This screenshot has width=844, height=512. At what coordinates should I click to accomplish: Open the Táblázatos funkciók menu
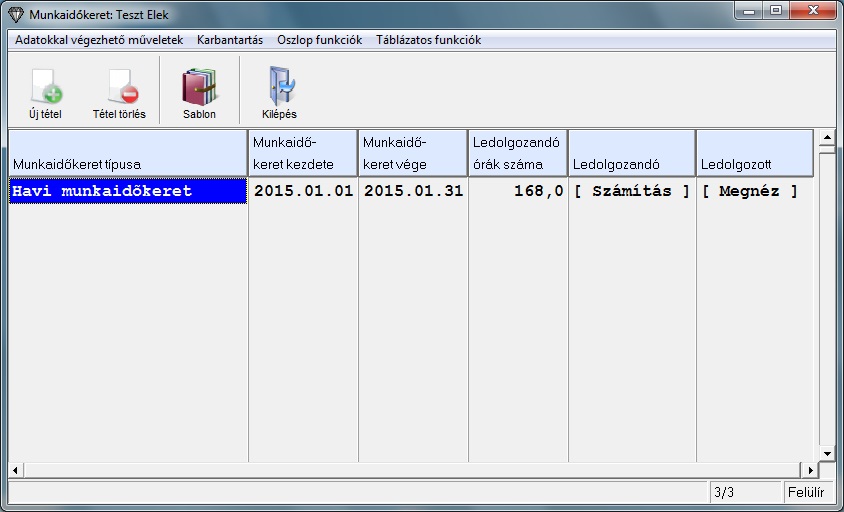pyautogui.click(x=428, y=40)
